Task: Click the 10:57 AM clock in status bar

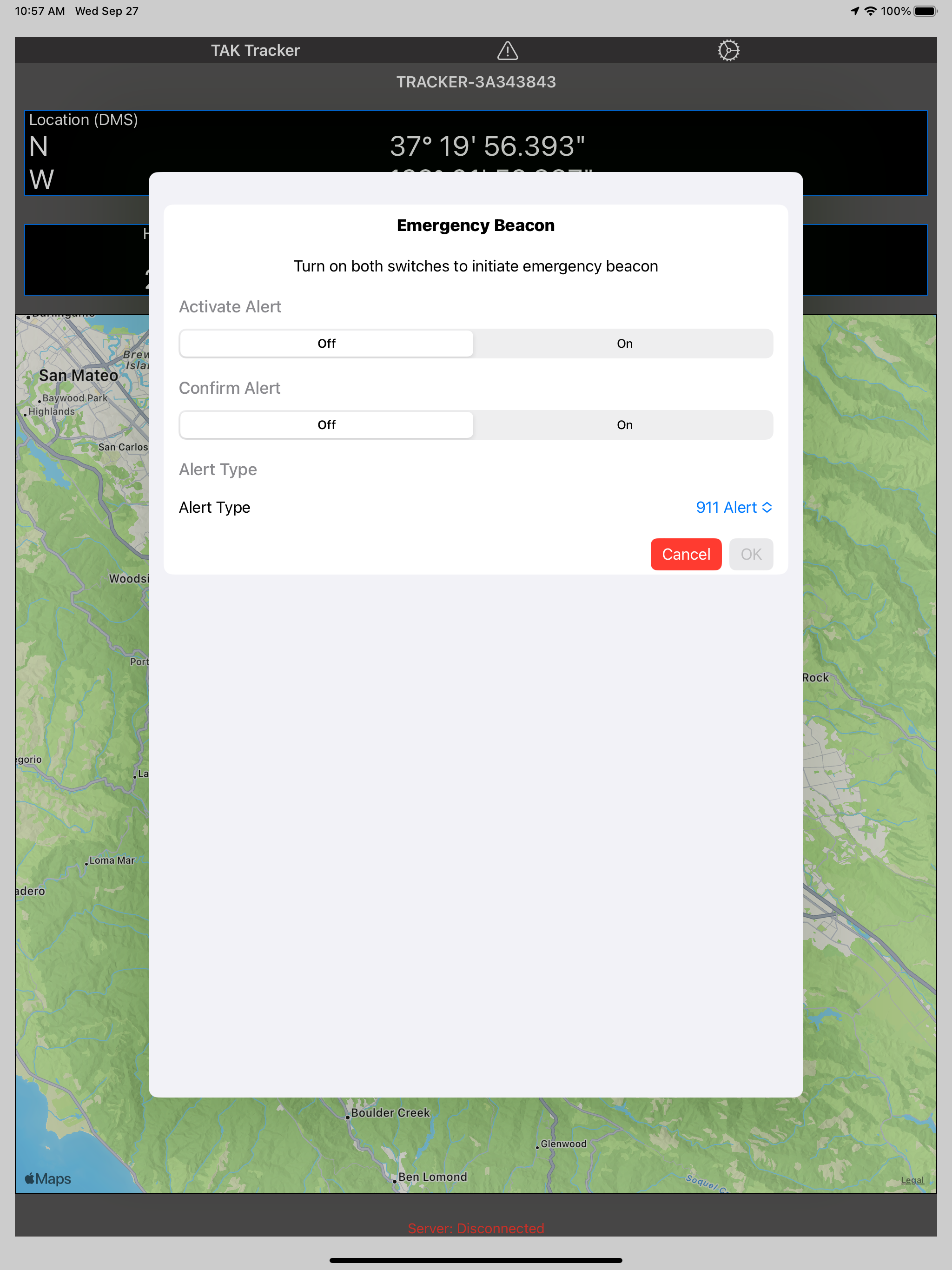Action: coord(40,11)
